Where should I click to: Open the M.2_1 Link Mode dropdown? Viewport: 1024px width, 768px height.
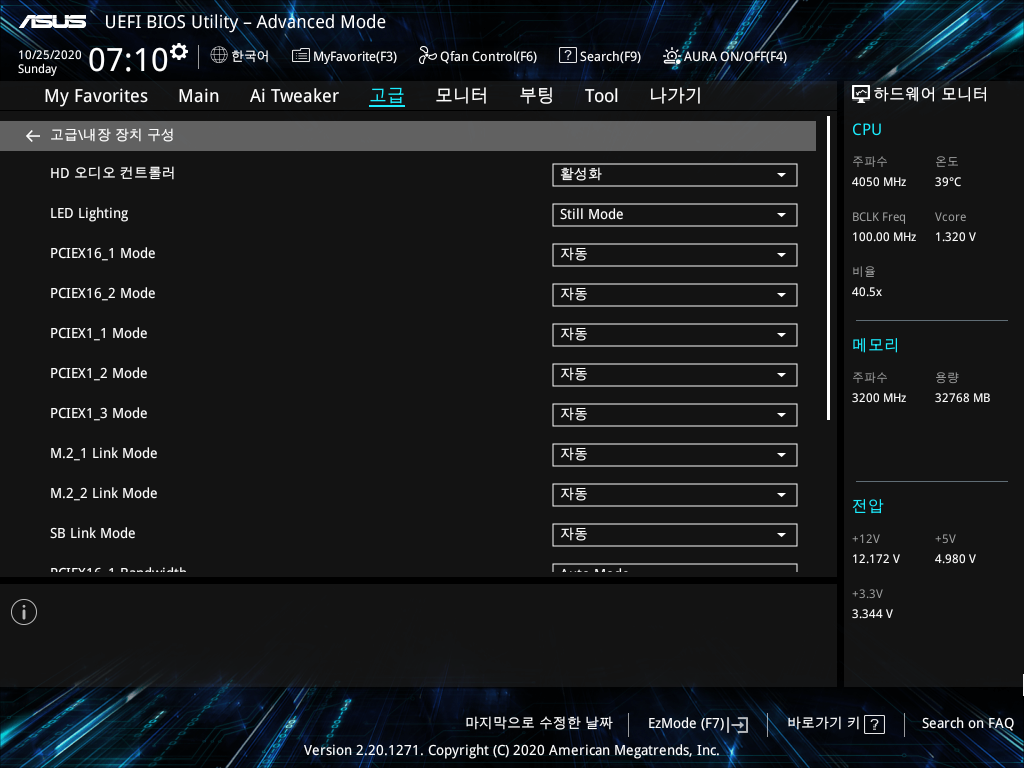tap(675, 455)
